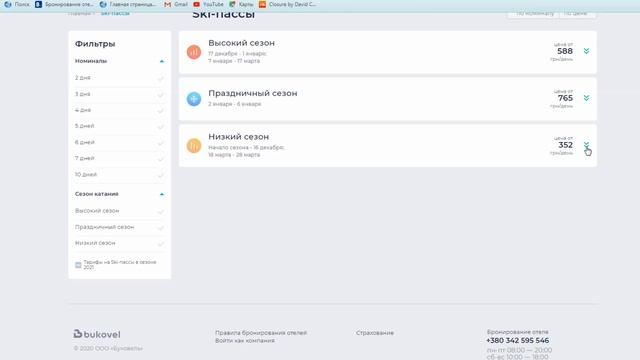Click the Высокий сезон title
This screenshot has height=360, width=640.
(241, 43)
